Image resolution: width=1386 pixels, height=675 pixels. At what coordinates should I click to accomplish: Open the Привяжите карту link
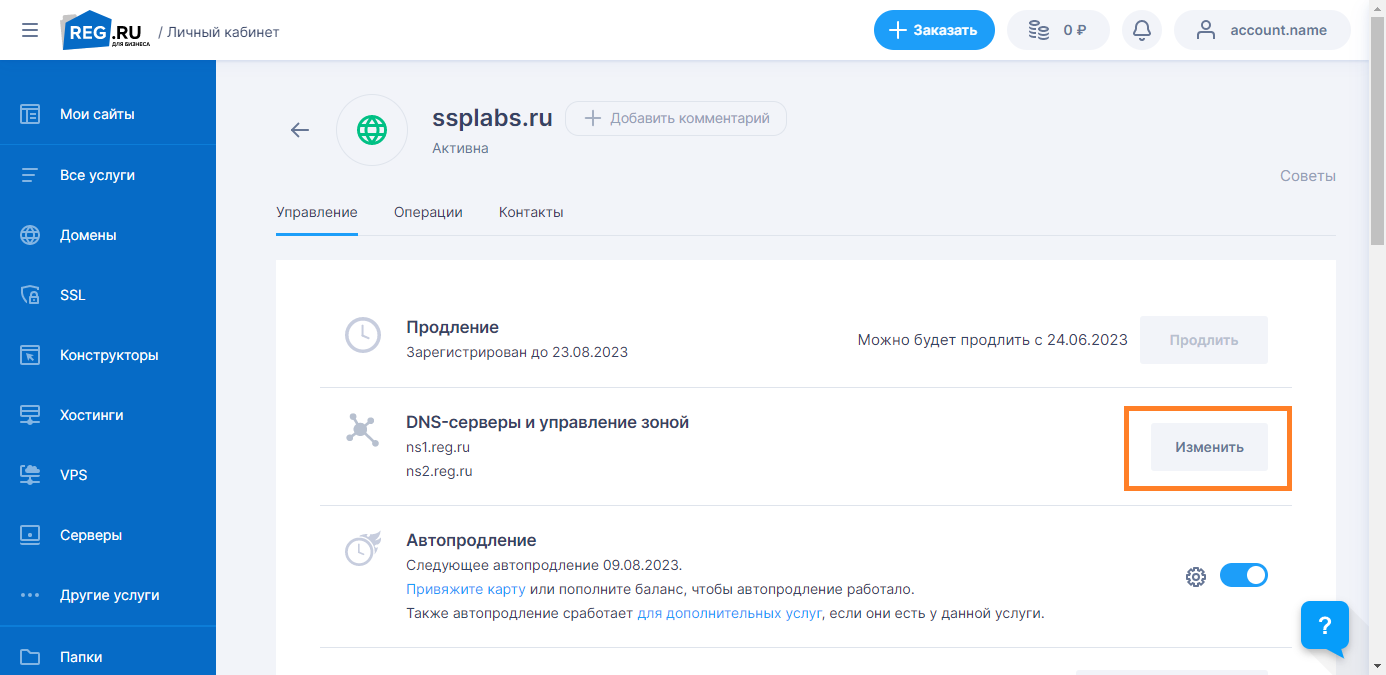click(x=466, y=589)
